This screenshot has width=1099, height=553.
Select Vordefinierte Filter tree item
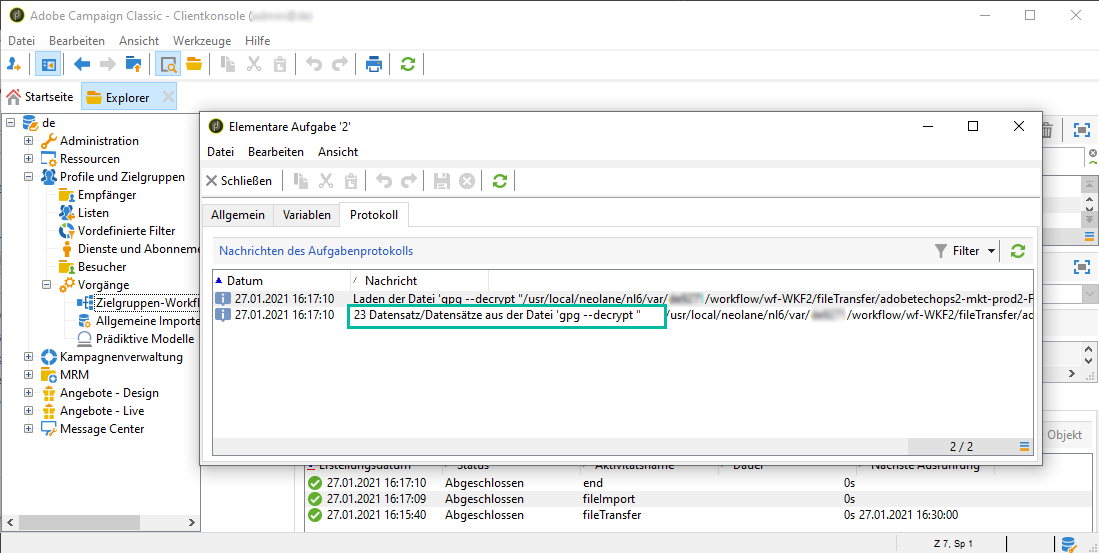(127, 231)
